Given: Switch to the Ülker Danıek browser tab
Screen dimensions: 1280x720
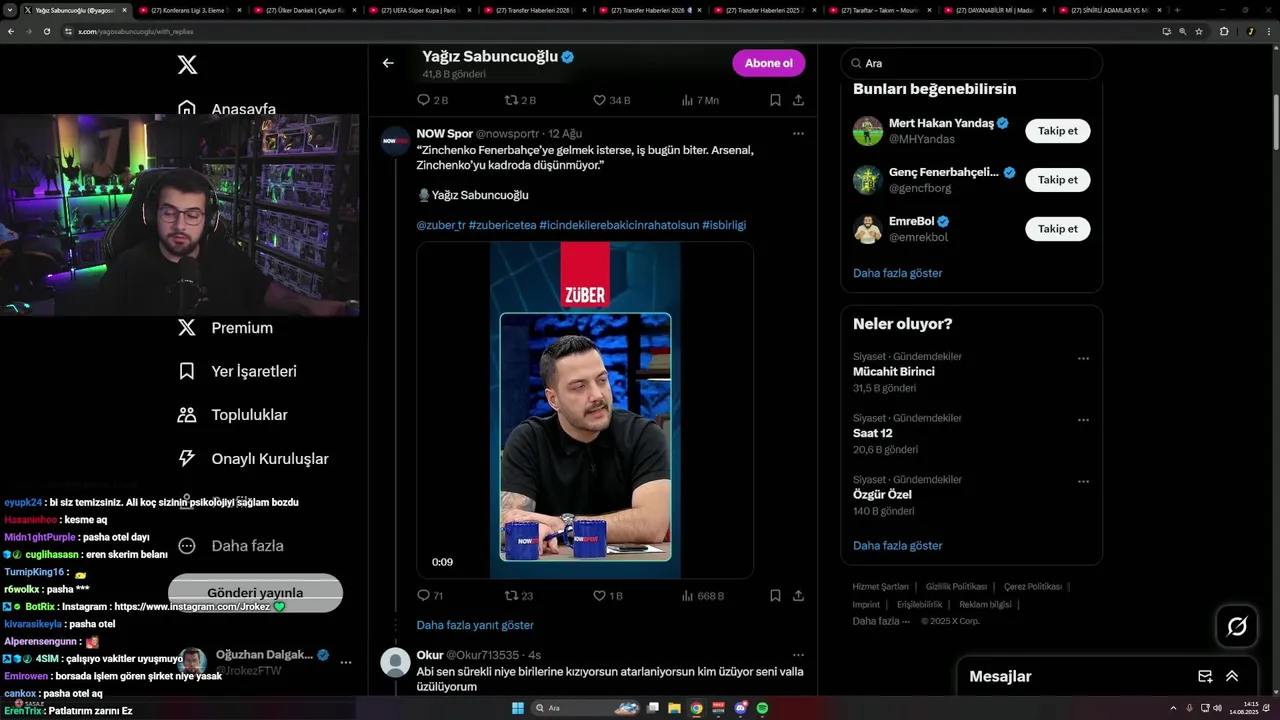Looking at the screenshot, I should point(303,10).
